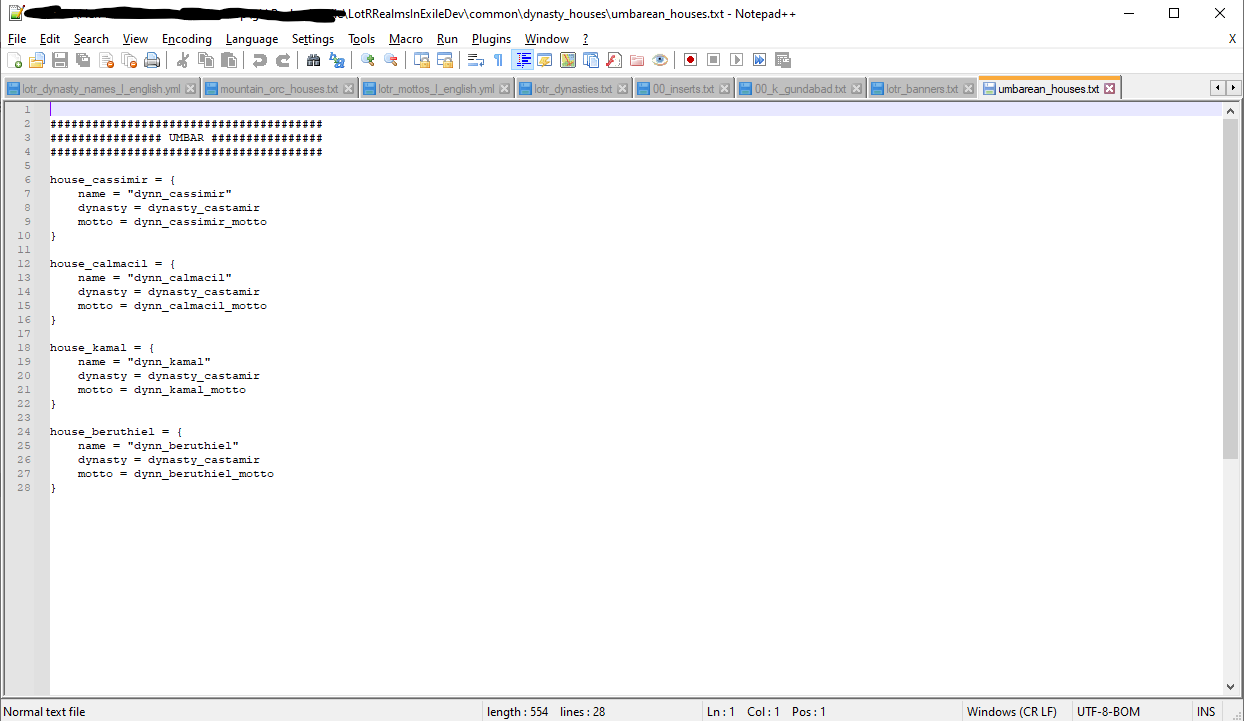Toggle the Show Indent Guide button
1244x721 pixels.
522,60
